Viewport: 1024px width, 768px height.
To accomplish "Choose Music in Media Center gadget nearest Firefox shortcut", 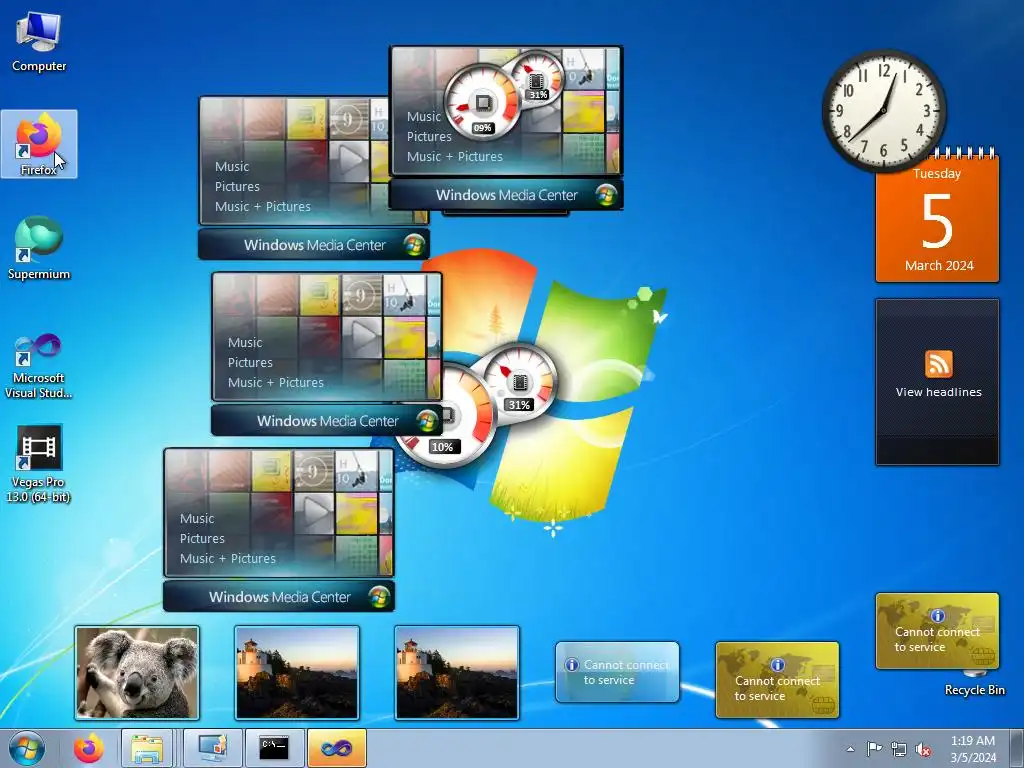I will (232, 167).
